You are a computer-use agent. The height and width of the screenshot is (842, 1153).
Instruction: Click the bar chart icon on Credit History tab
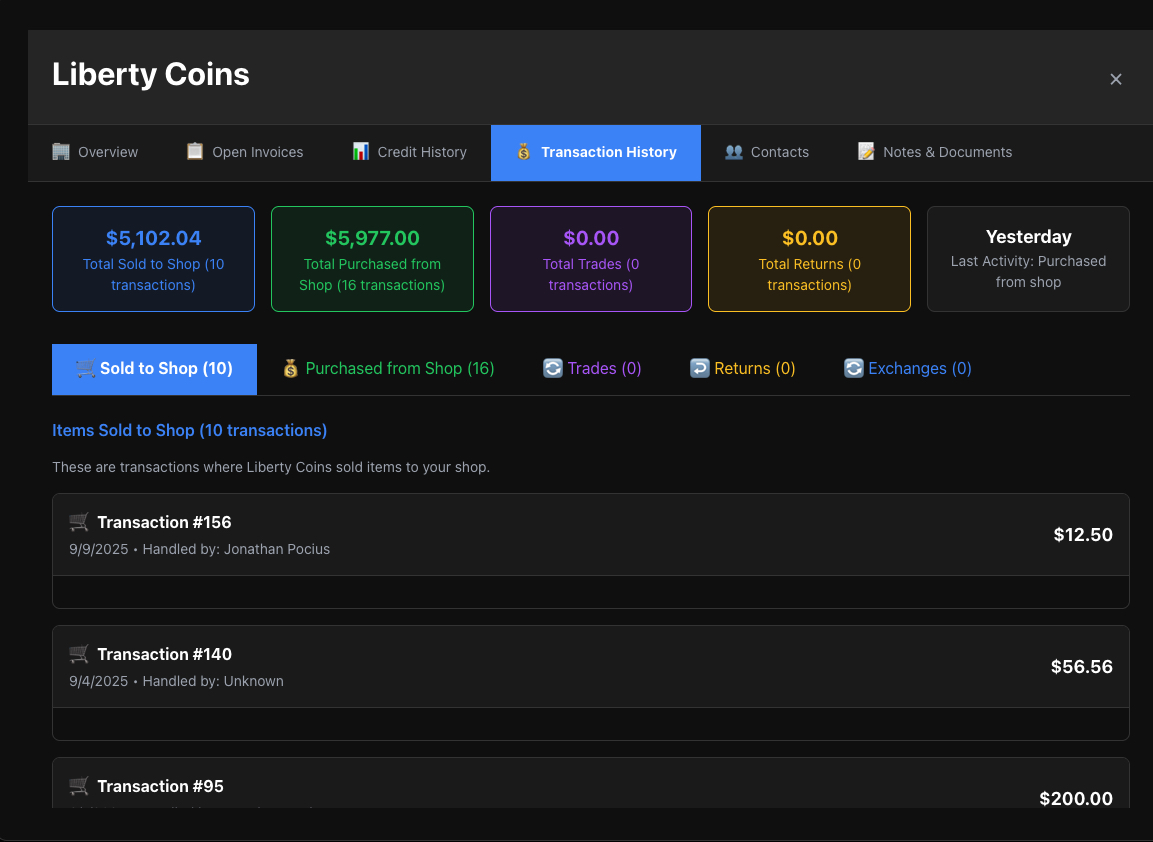click(x=360, y=151)
